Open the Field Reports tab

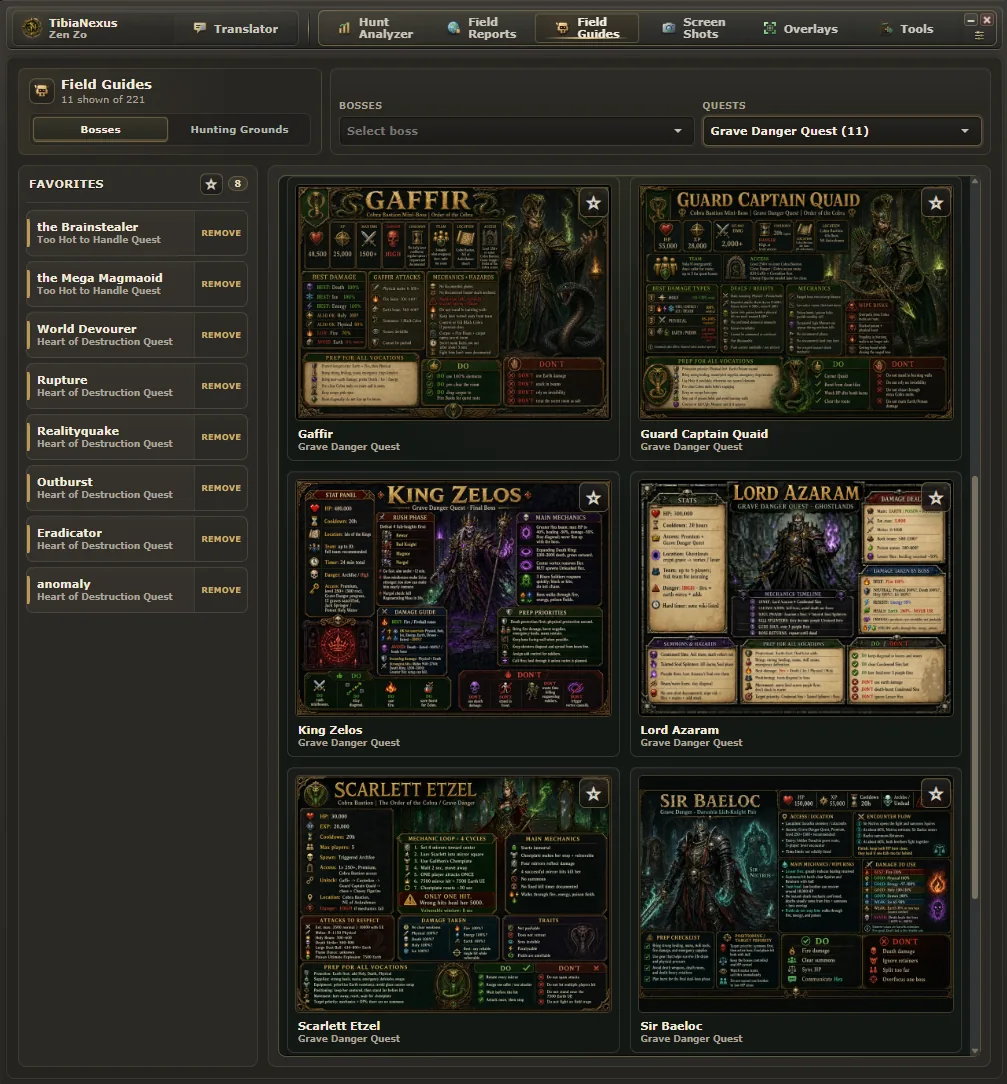[482, 28]
